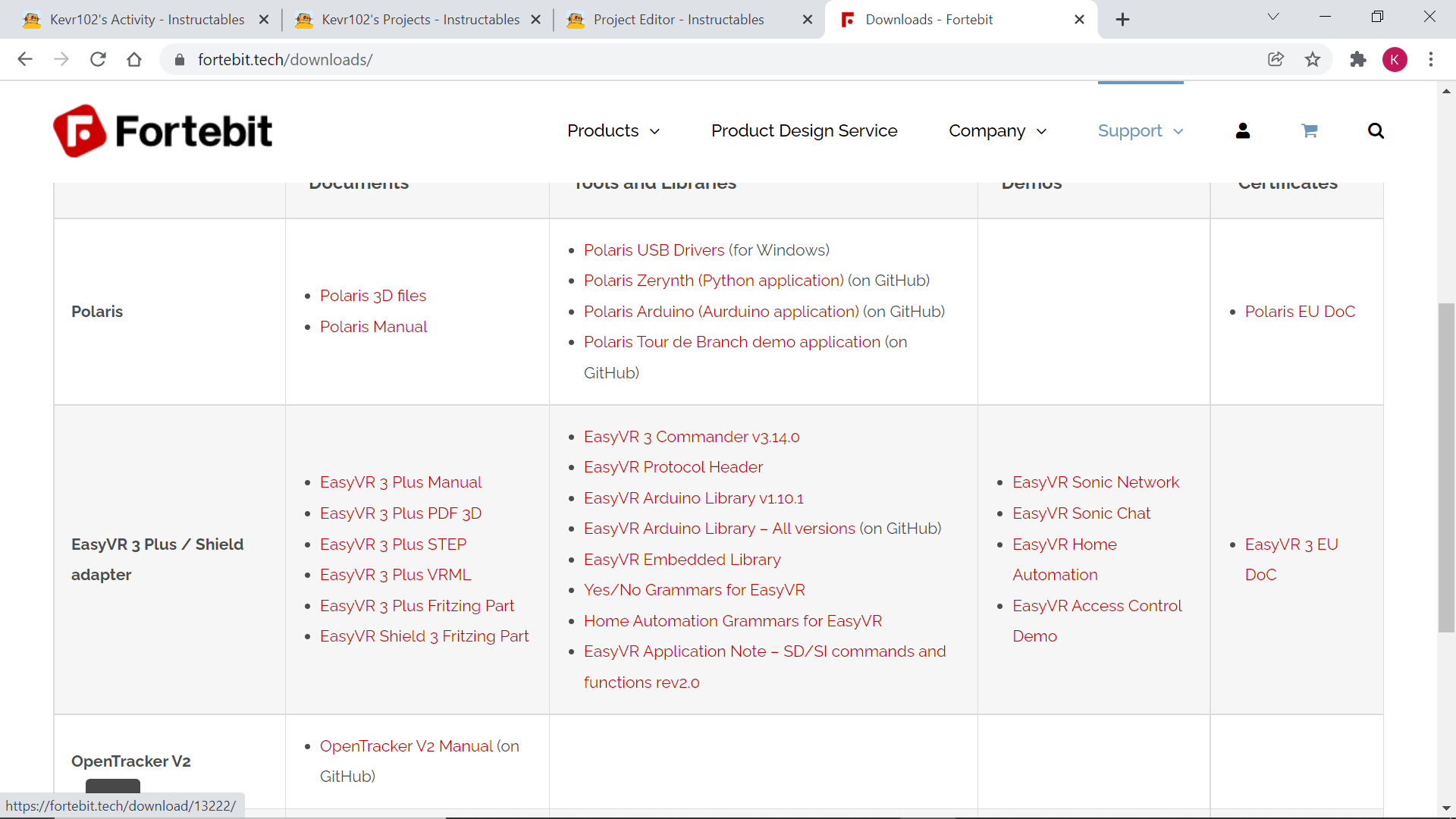This screenshot has width=1456, height=819.
Task: Open the shopping cart icon
Action: pyautogui.click(x=1309, y=130)
